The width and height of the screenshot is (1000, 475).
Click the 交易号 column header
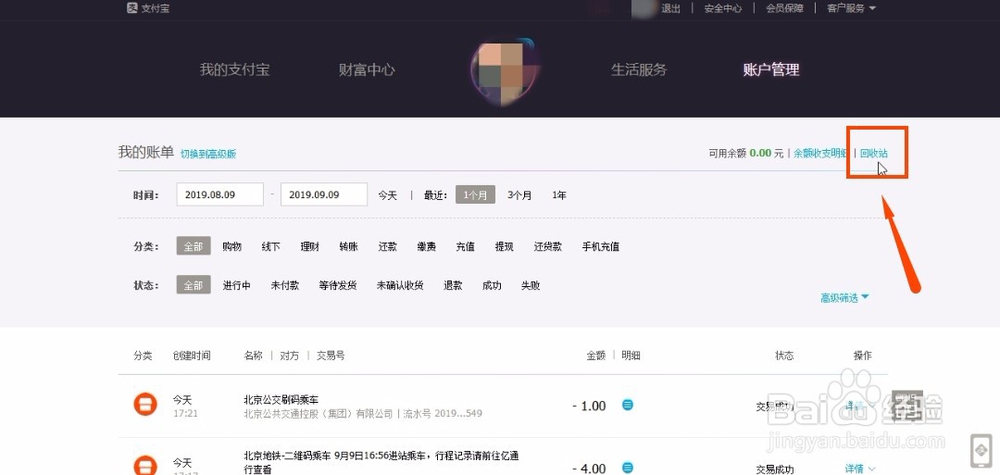click(x=330, y=356)
